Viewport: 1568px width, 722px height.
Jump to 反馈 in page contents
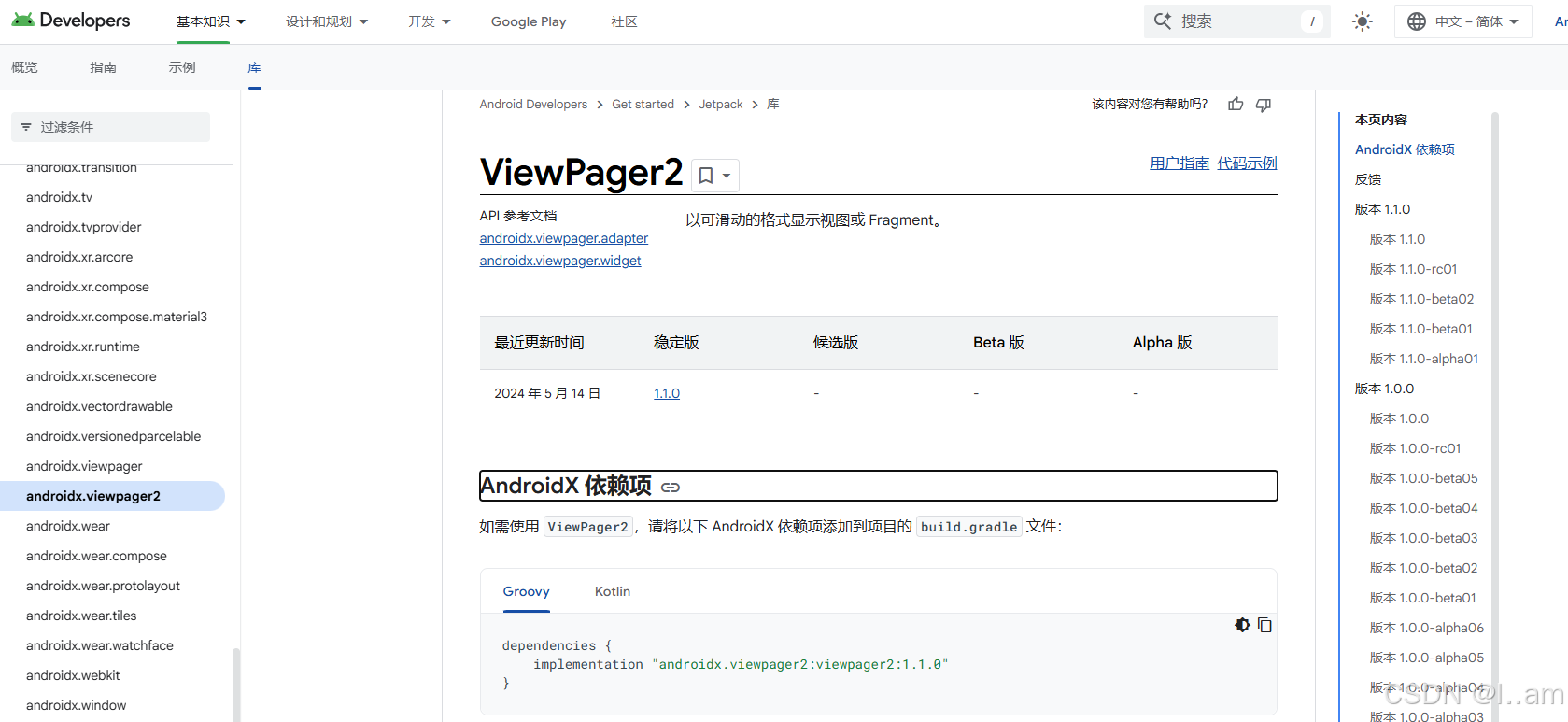(1368, 179)
